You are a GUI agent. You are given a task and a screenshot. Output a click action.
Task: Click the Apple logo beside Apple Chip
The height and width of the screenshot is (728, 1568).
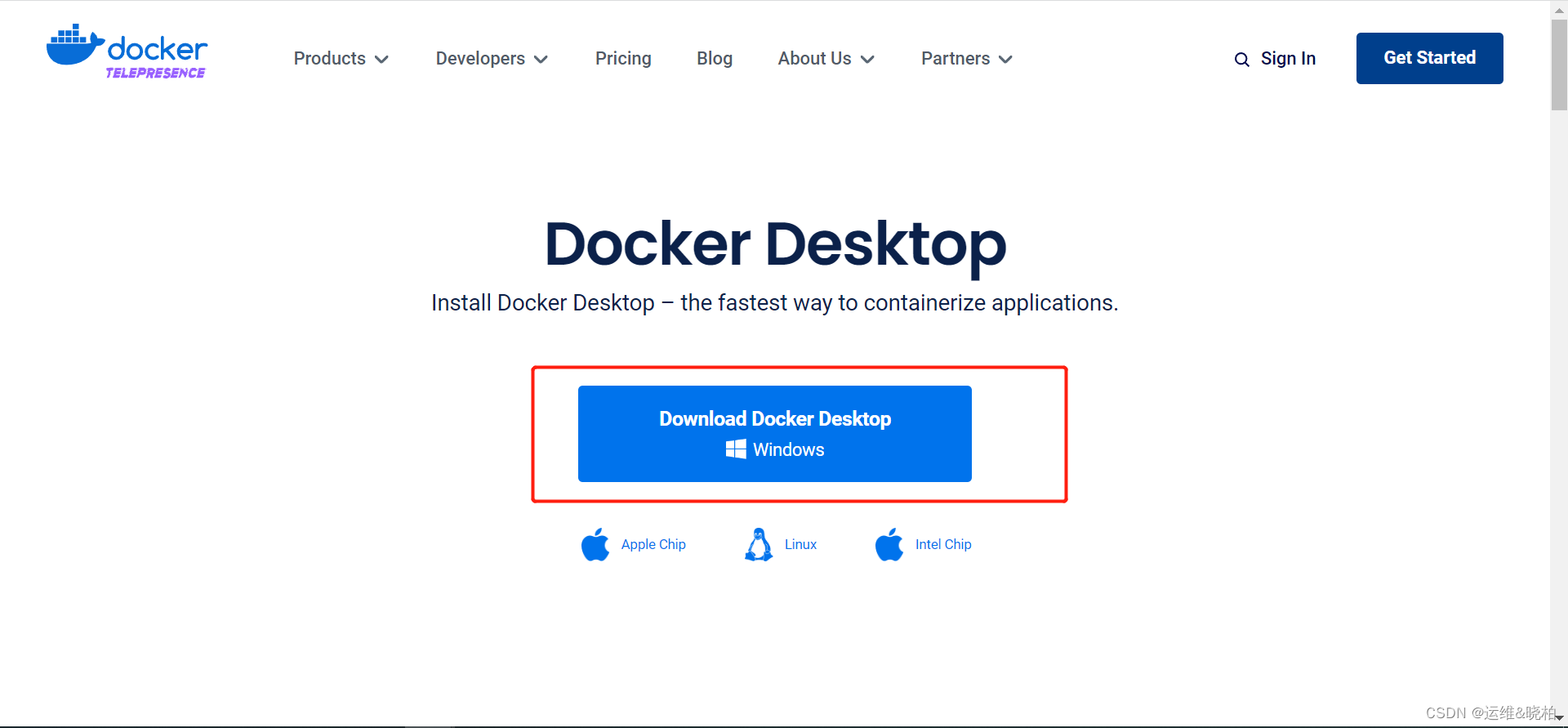595,544
